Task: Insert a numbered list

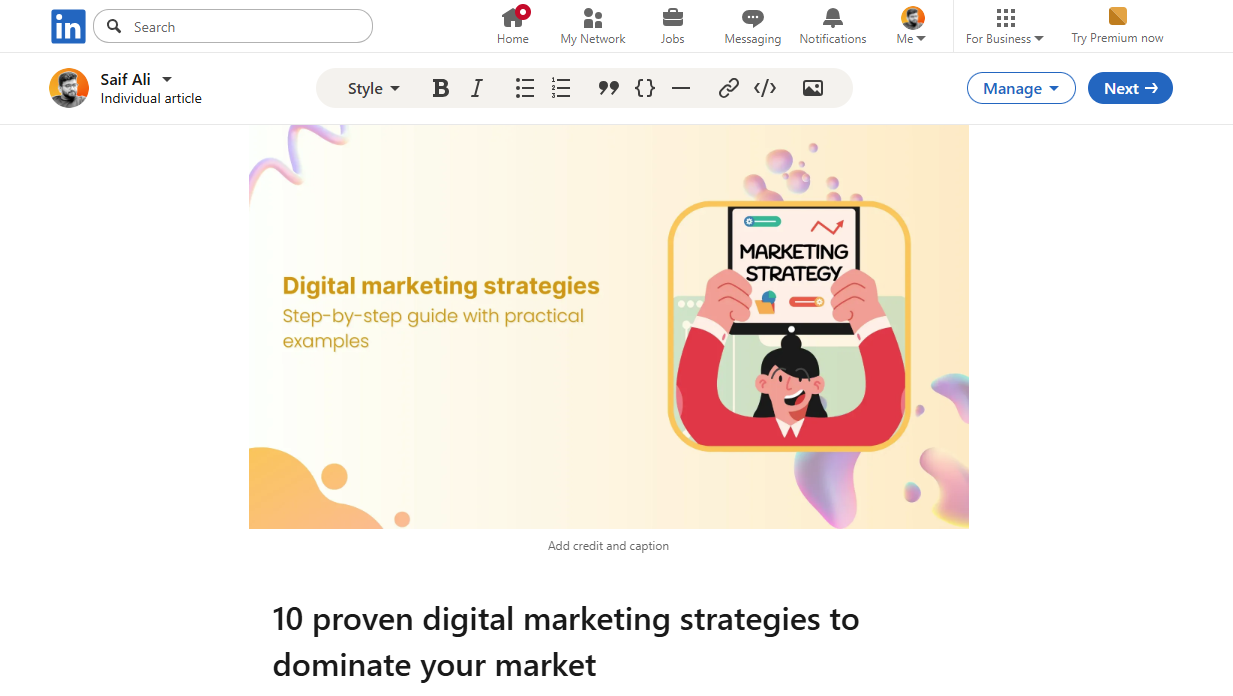Action: click(x=561, y=88)
